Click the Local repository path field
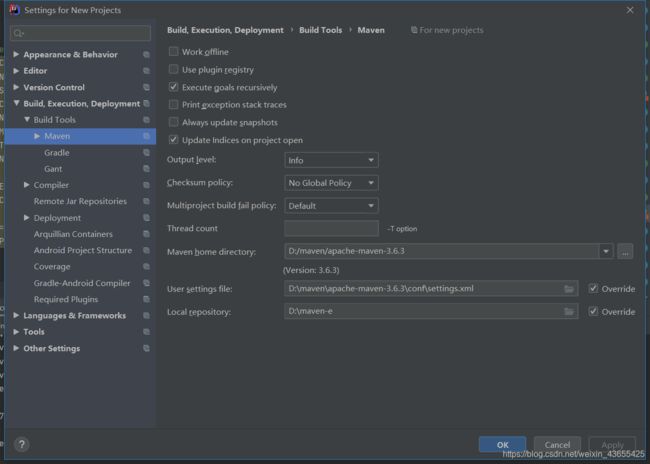 431,311
